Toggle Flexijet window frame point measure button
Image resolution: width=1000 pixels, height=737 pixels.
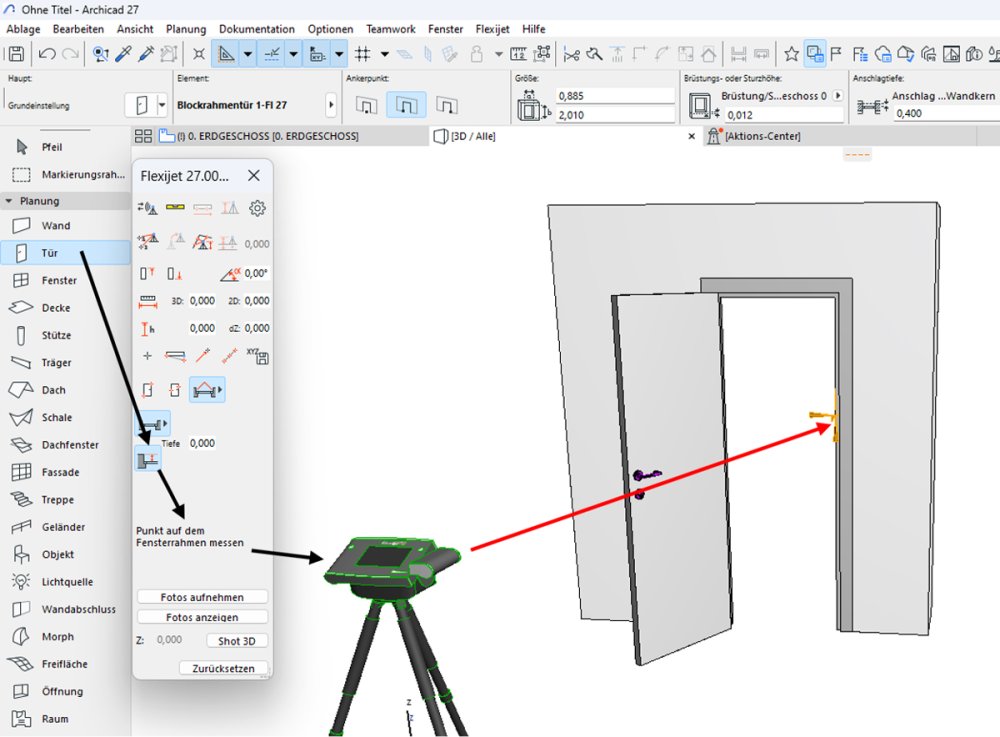[x=148, y=458]
